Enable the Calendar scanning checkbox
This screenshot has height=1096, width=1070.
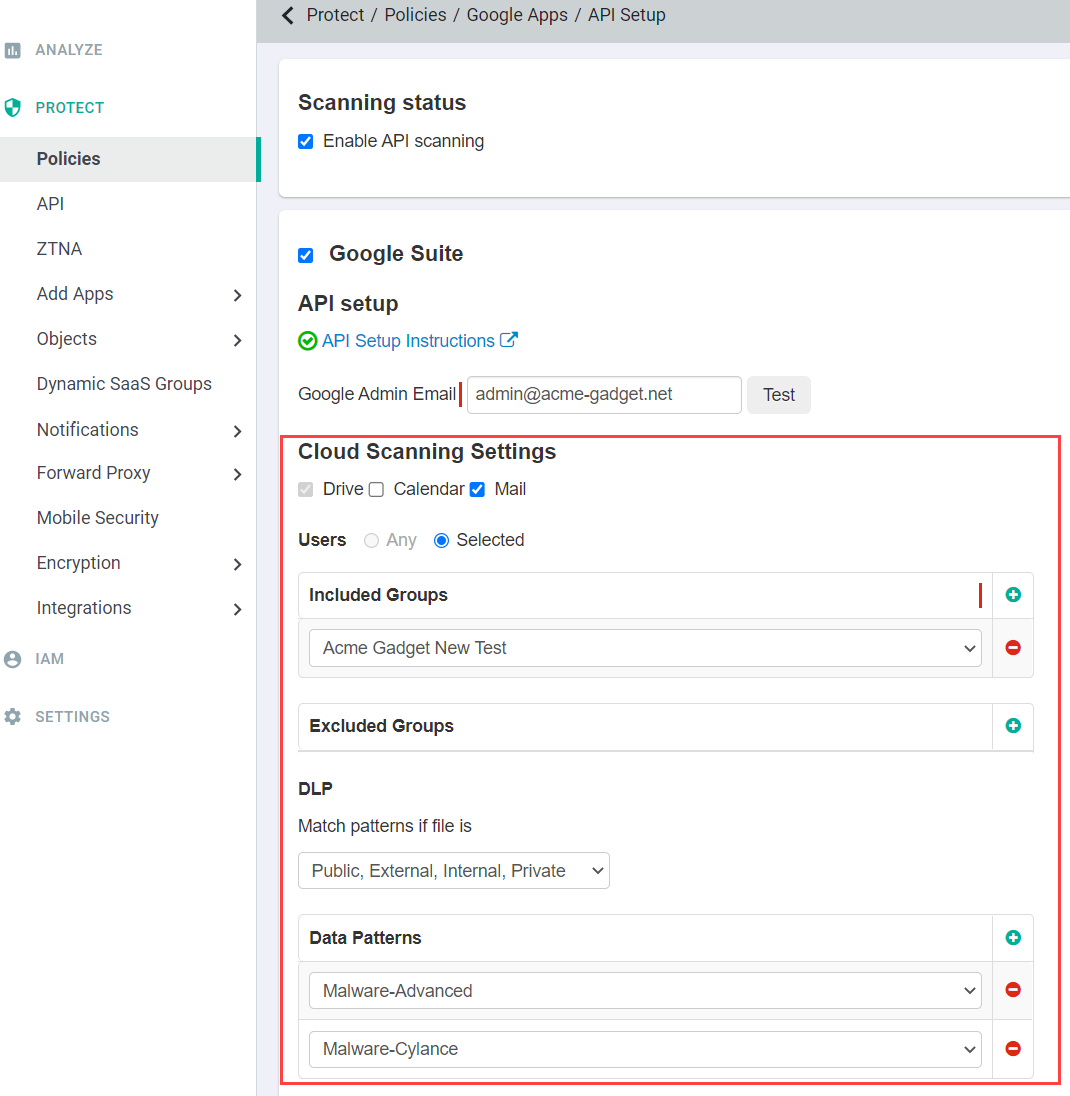pos(376,489)
